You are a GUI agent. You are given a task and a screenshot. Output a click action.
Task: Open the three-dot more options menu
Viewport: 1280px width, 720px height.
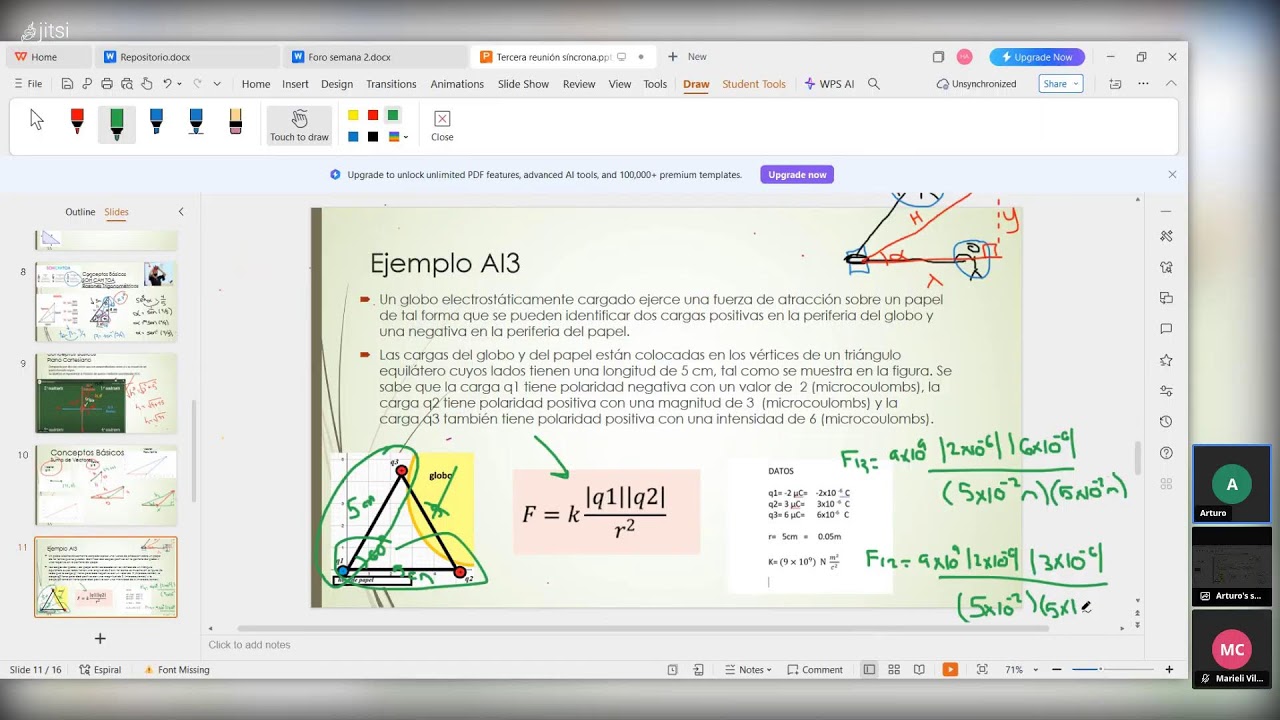(x=1143, y=84)
